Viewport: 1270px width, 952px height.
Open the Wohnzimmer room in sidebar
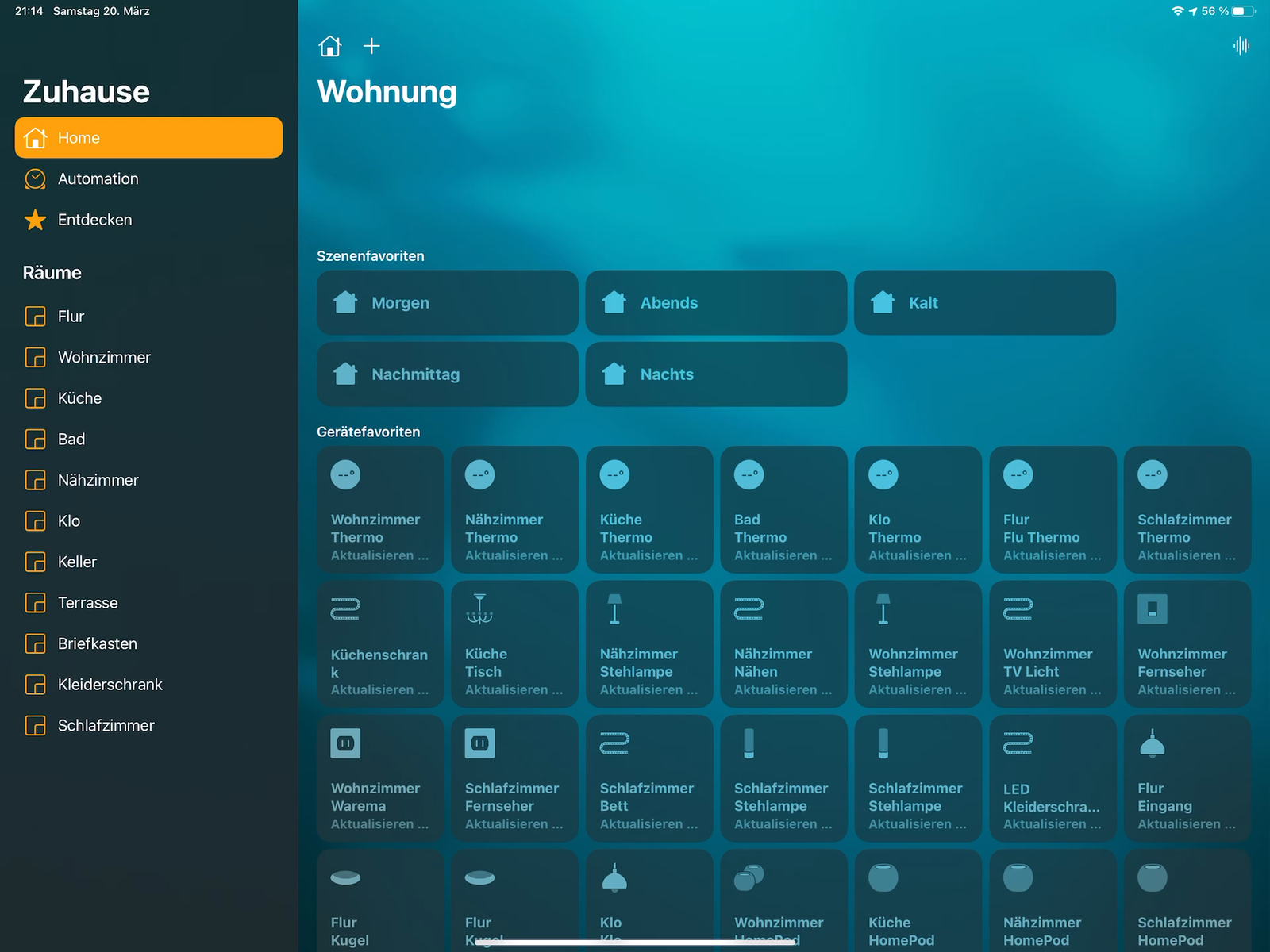[x=104, y=358]
